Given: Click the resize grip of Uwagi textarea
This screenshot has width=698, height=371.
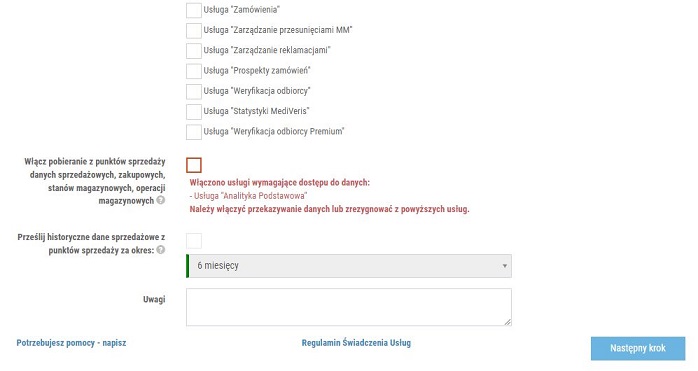Looking at the screenshot, I should point(507,322).
